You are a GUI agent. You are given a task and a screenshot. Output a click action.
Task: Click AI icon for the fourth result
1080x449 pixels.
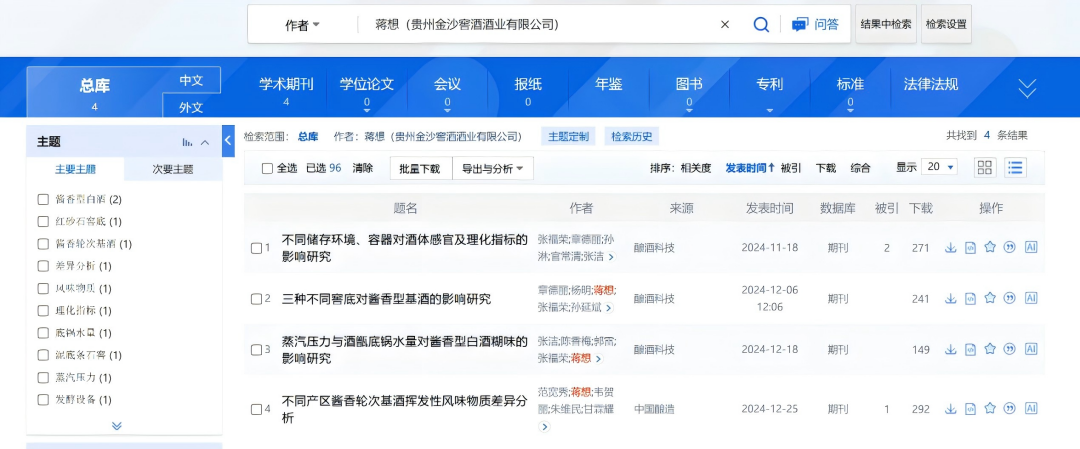(x=1031, y=408)
